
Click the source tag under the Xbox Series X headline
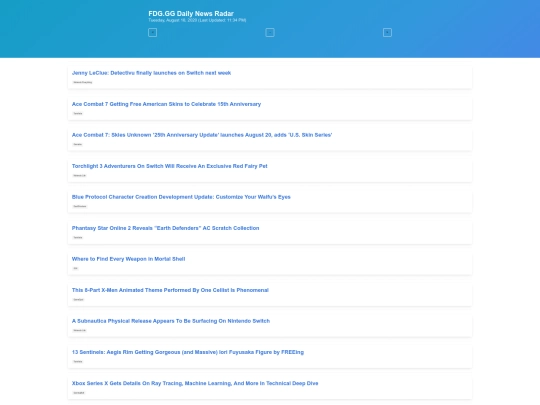(x=79, y=393)
